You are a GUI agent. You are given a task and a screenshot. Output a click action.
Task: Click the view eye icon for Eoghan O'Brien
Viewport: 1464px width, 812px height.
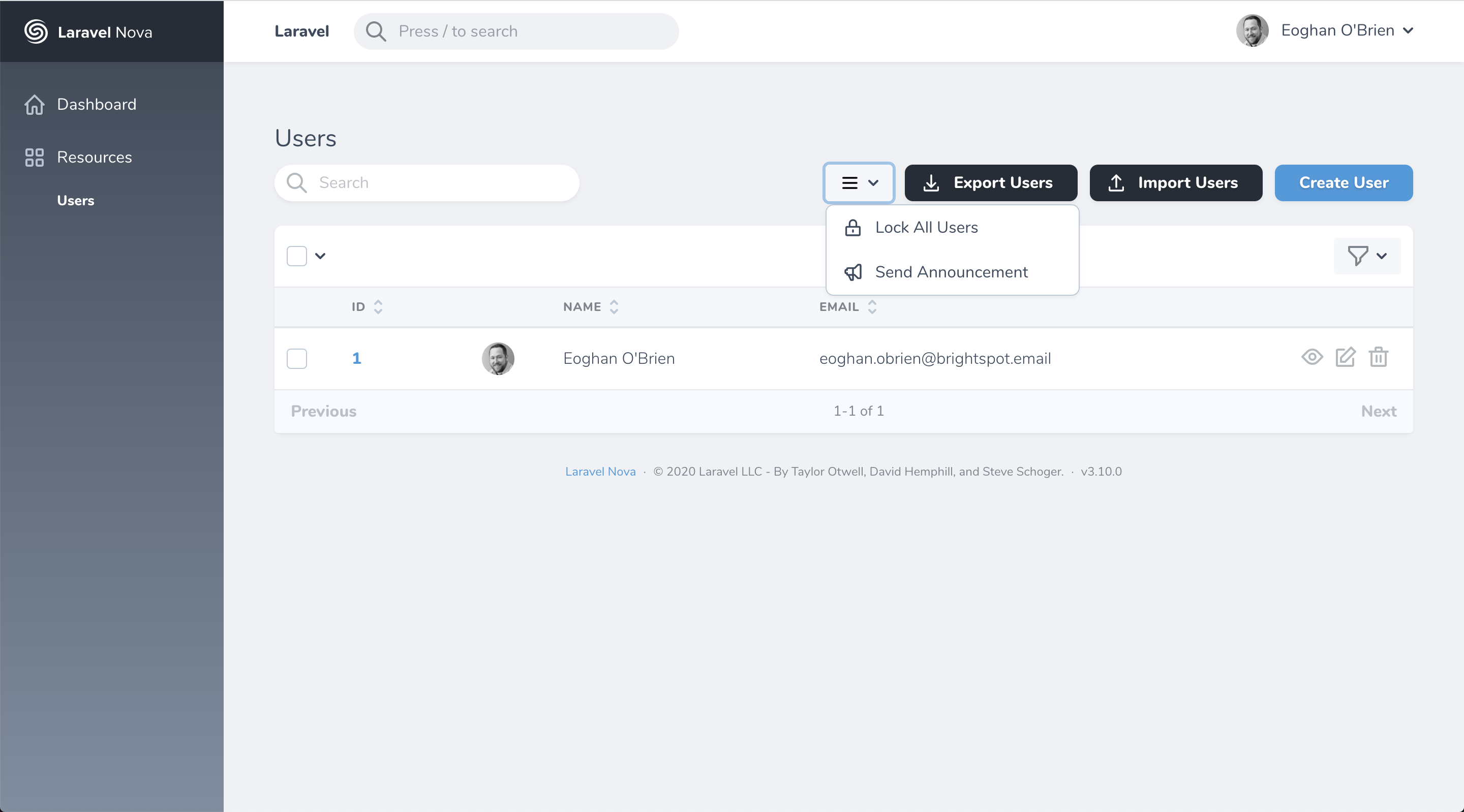tap(1311, 357)
